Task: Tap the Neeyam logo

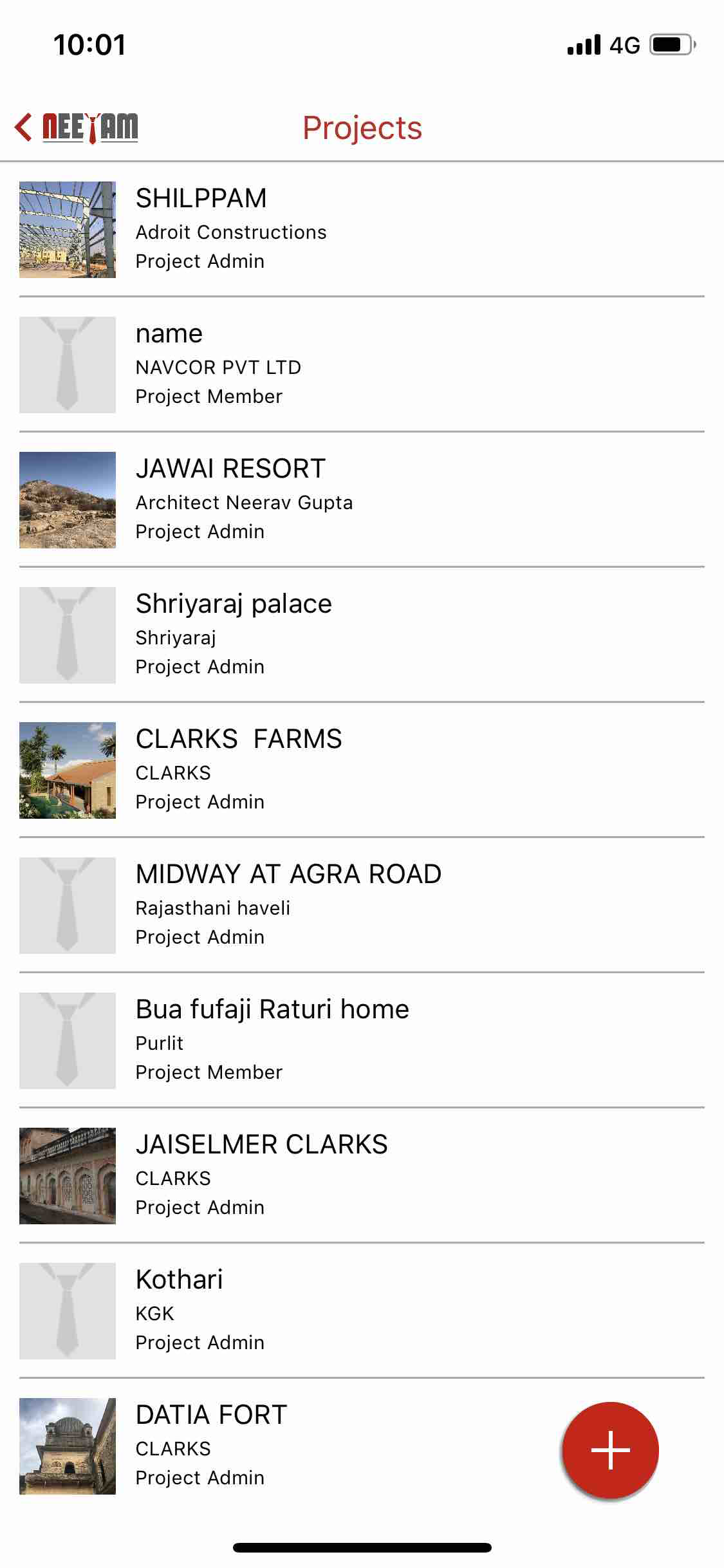Action: (x=90, y=127)
